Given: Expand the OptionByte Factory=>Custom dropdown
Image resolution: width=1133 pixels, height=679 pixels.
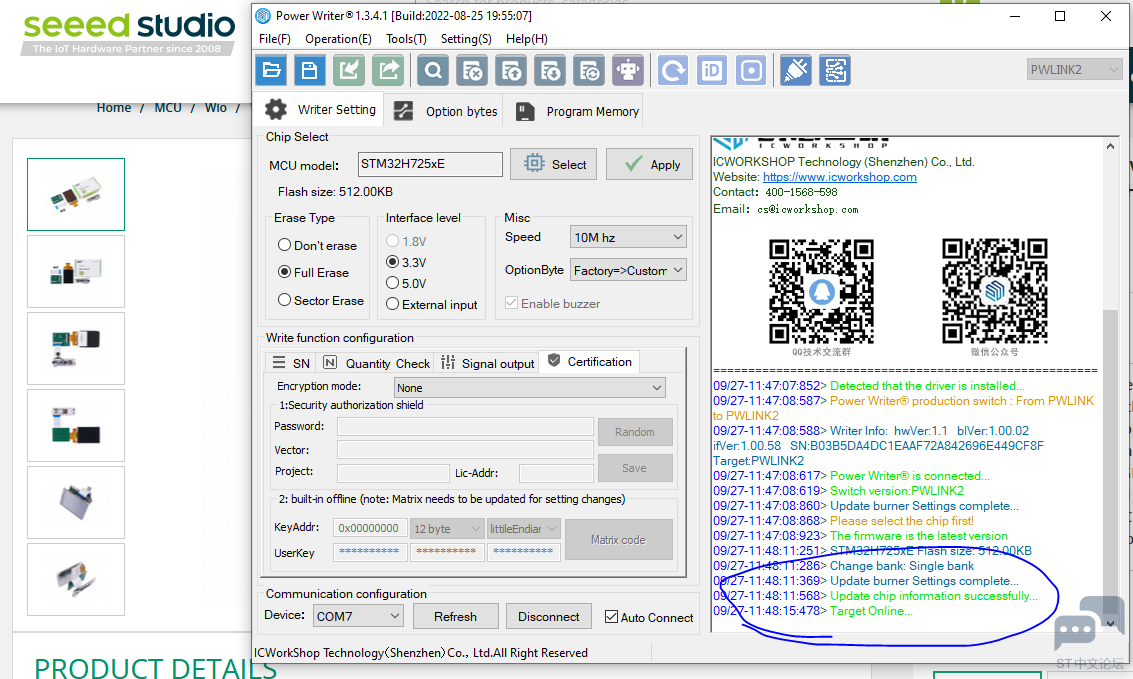Looking at the screenshot, I should coord(628,270).
